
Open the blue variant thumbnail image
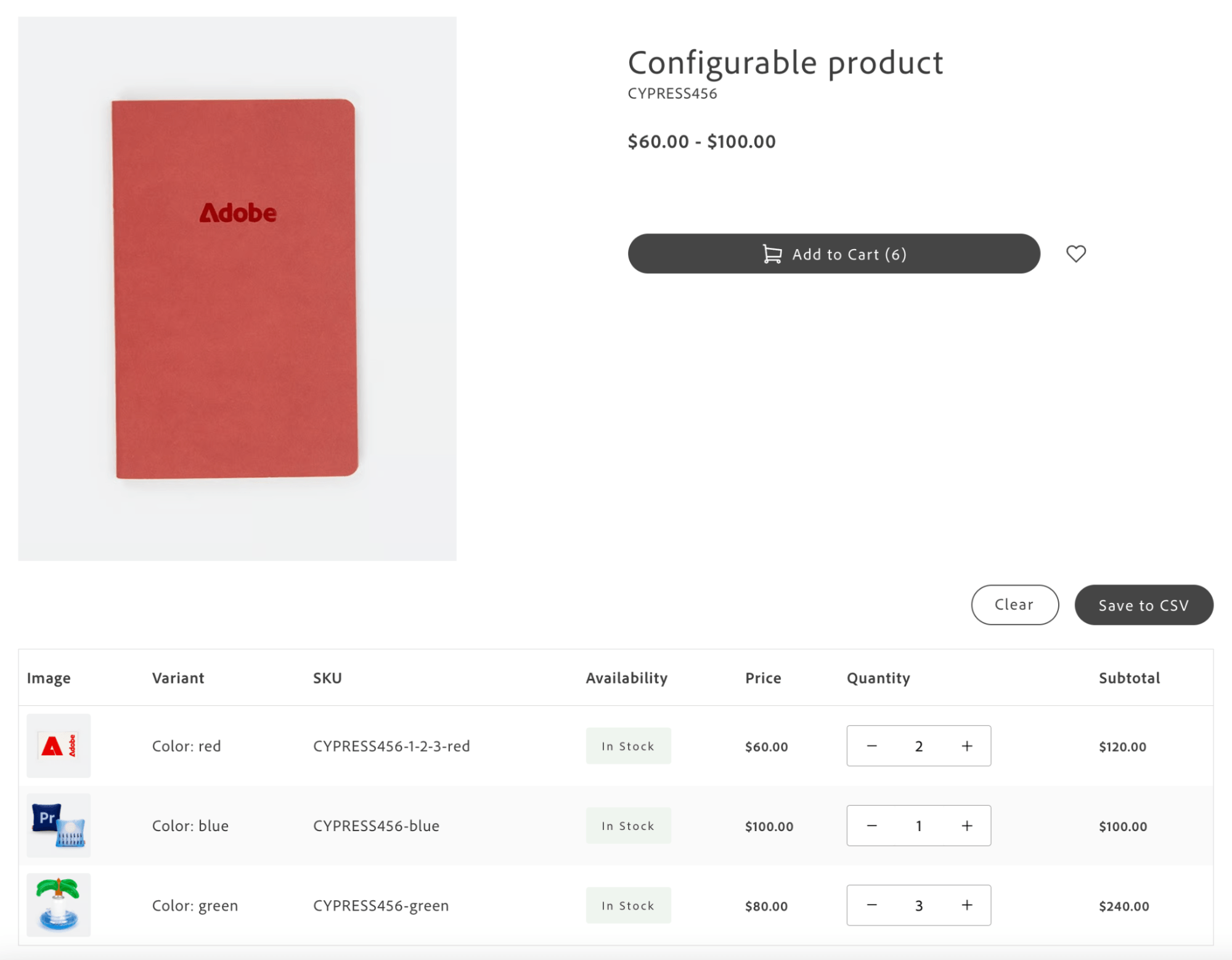[59, 826]
